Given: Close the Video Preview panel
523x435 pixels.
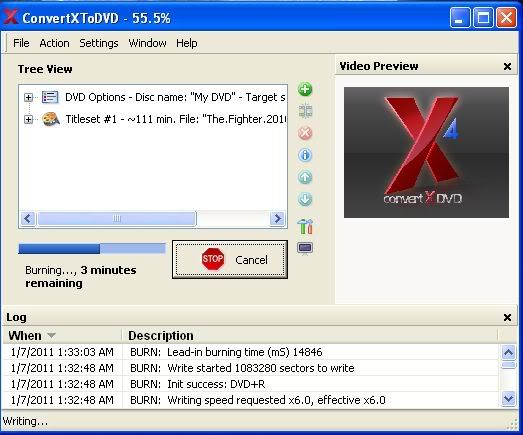Looking at the screenshot, I should [x=507, y=66].
